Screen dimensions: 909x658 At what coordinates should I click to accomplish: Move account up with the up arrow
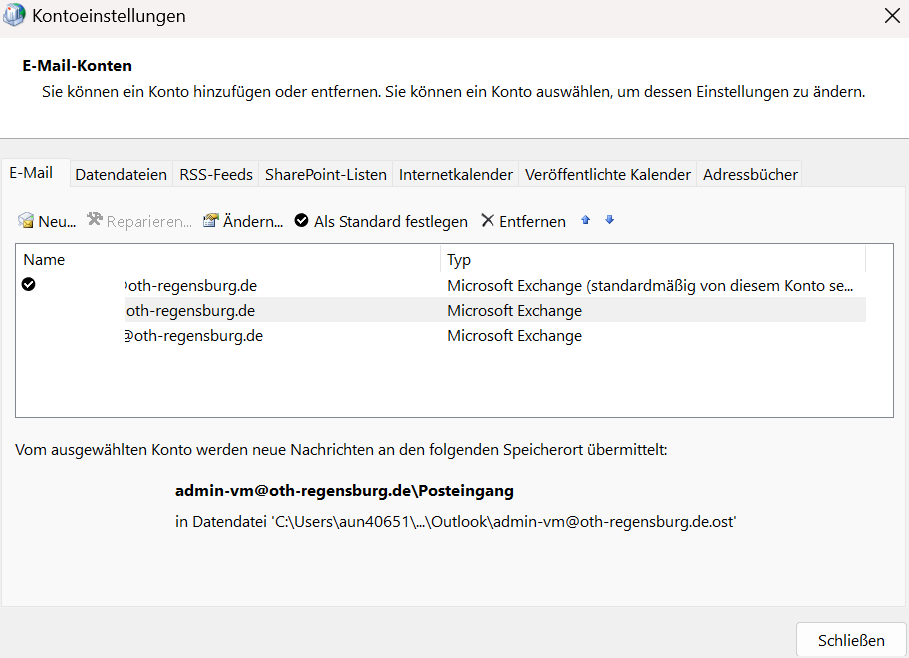point(586,220)
